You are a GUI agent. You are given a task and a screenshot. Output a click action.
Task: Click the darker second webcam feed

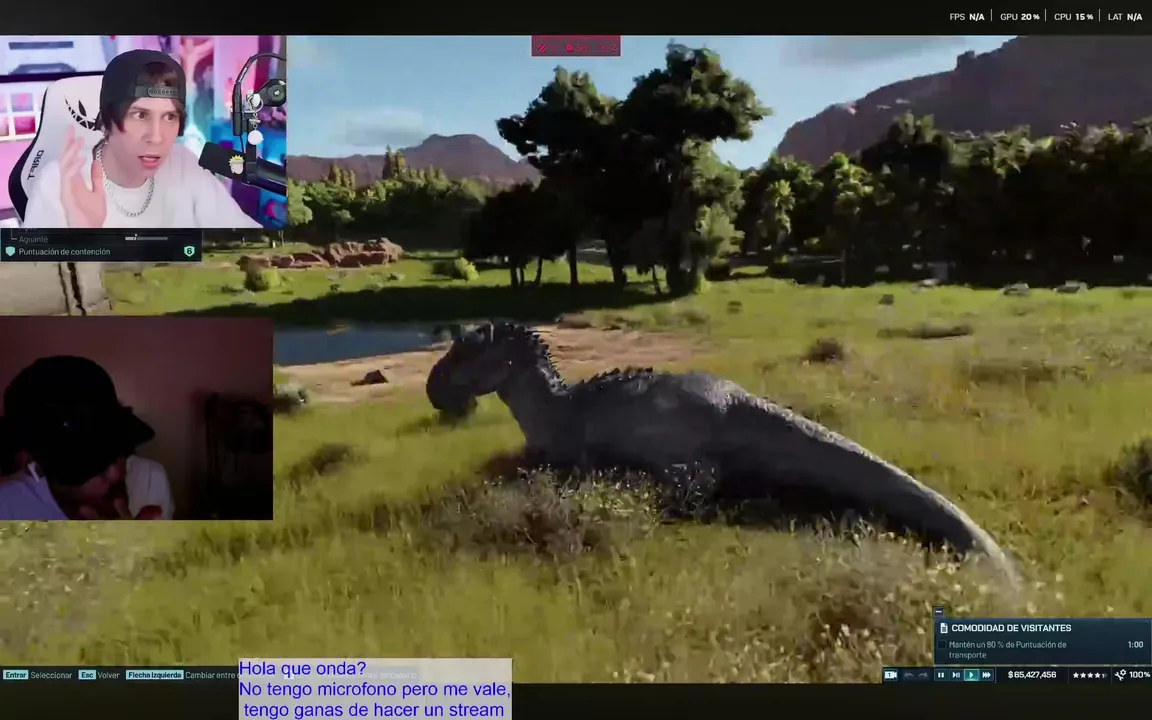pos(136,418)
